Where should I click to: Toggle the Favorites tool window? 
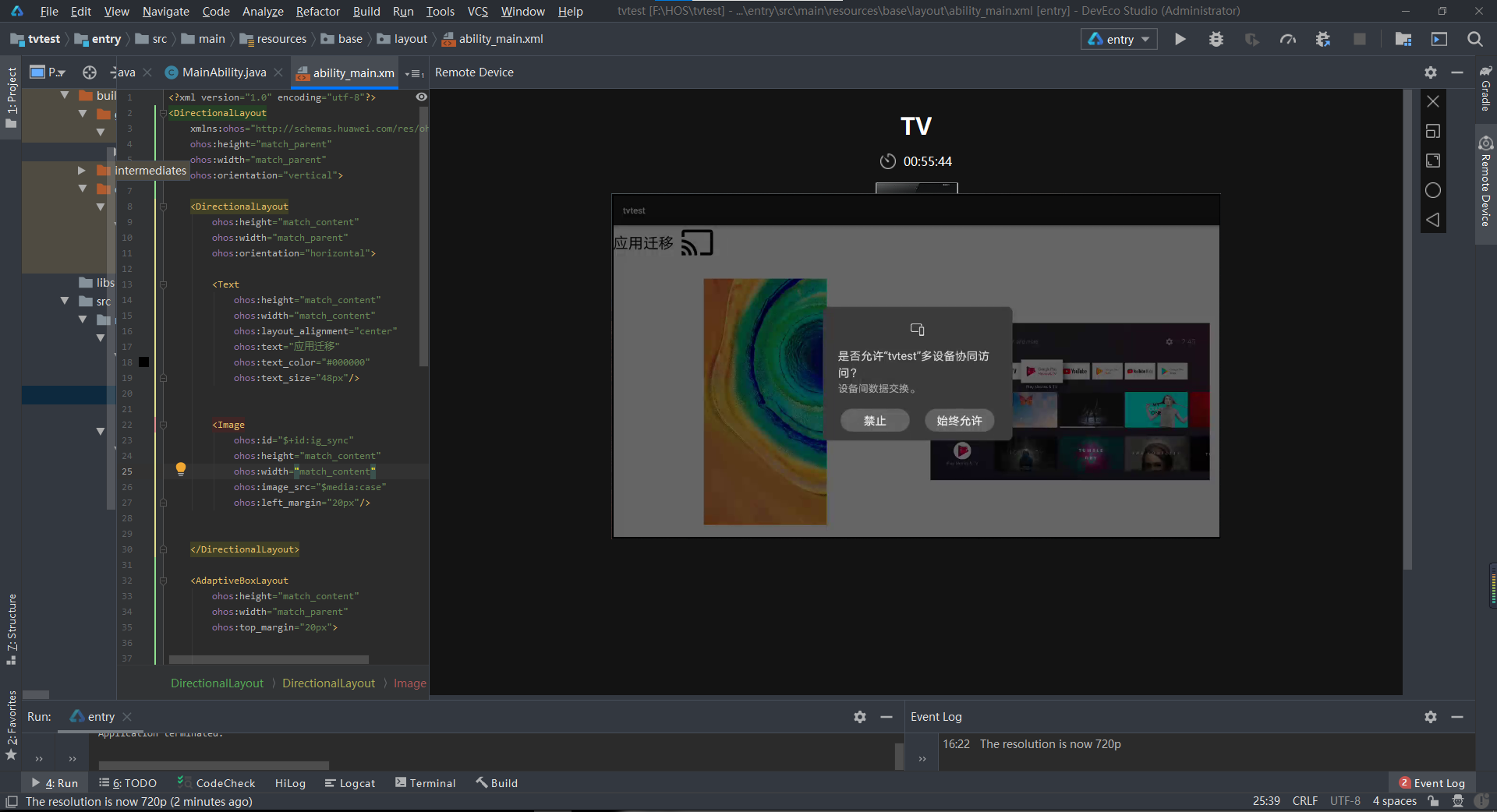pos(11,725)
